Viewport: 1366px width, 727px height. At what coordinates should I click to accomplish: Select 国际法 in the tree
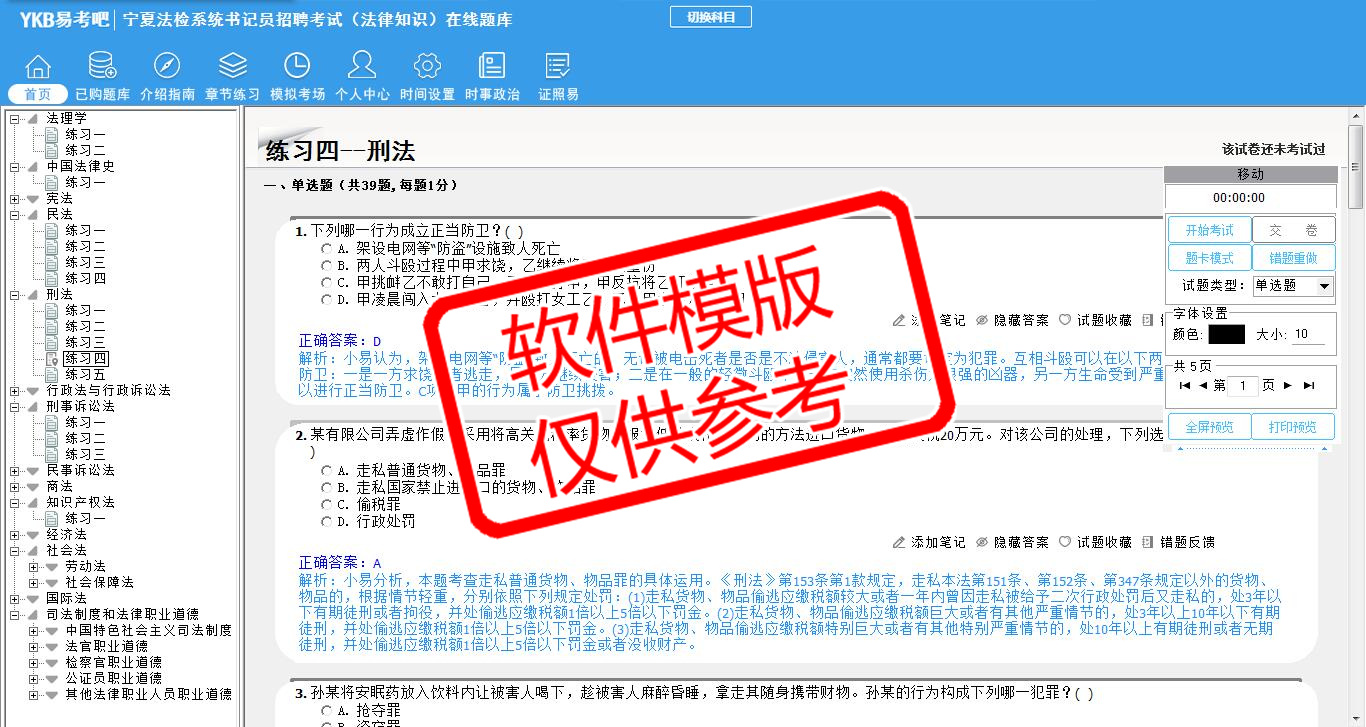(x=66, y=598)
